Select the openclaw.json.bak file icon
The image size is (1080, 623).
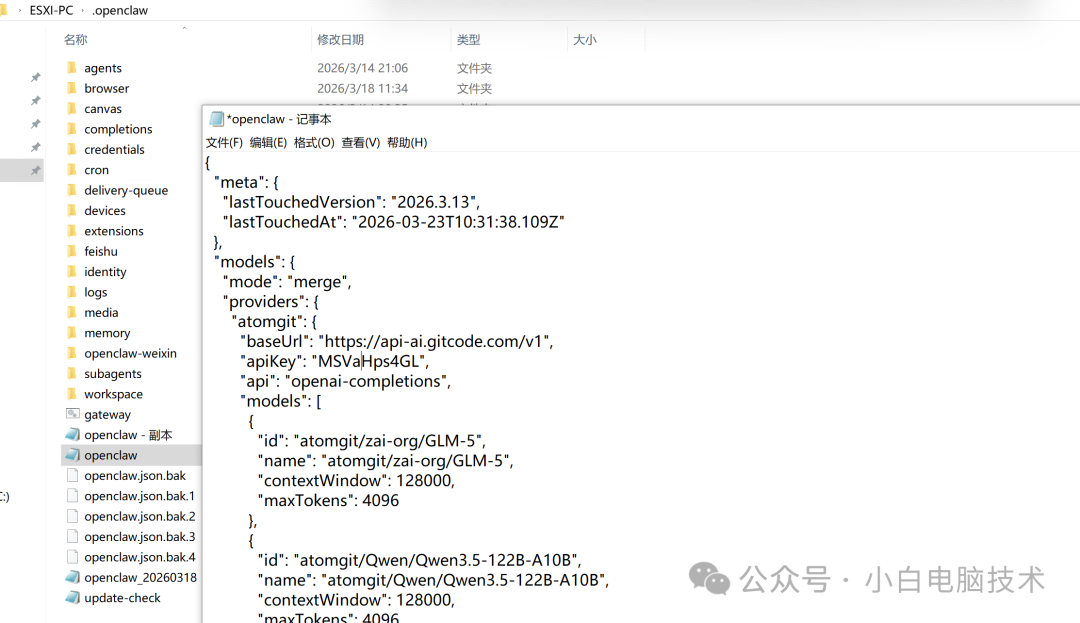click(72, 475)
